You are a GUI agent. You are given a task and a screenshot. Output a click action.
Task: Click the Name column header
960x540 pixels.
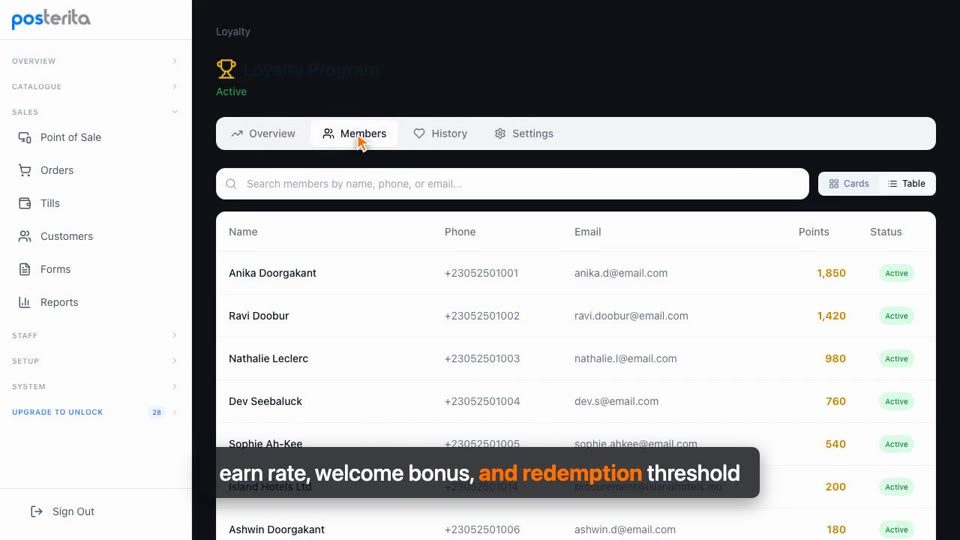tap(243, 232)
